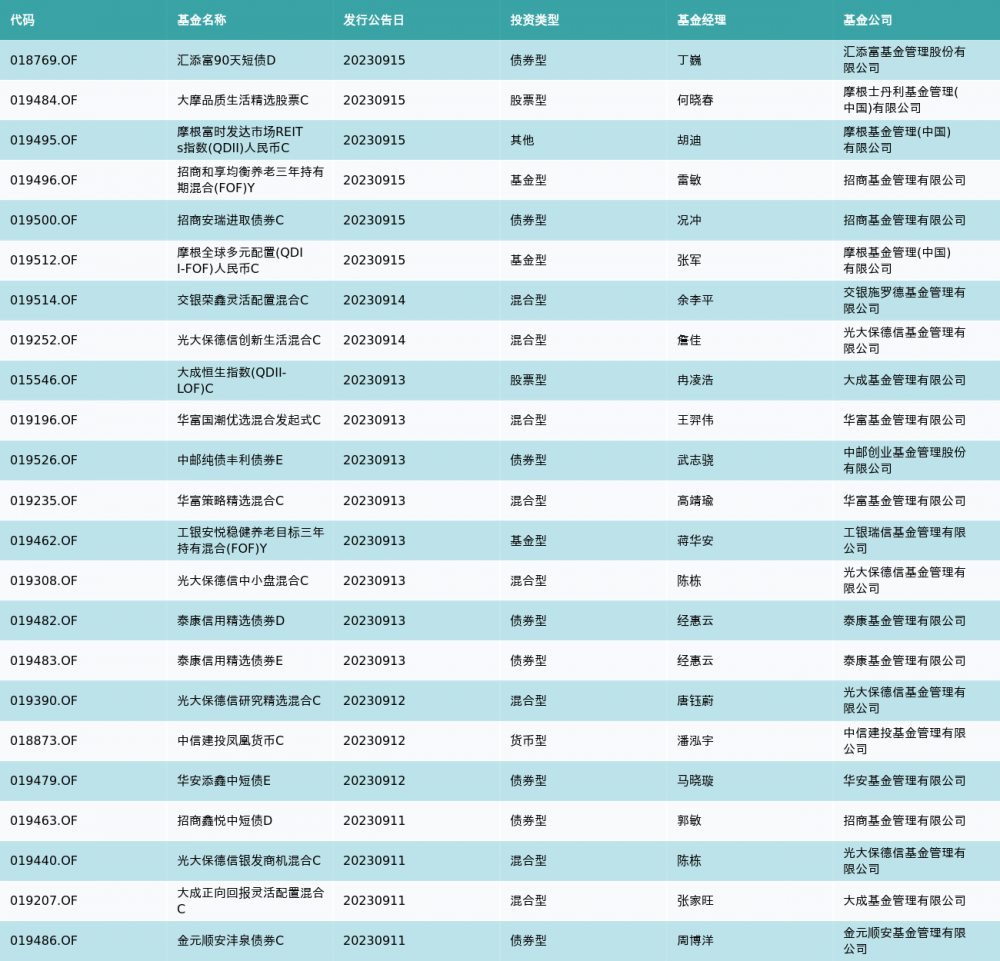Click fund manager 冉凌浩
Image resolution: width=1000 pixels, height=961 pixels.
[695, 380]
